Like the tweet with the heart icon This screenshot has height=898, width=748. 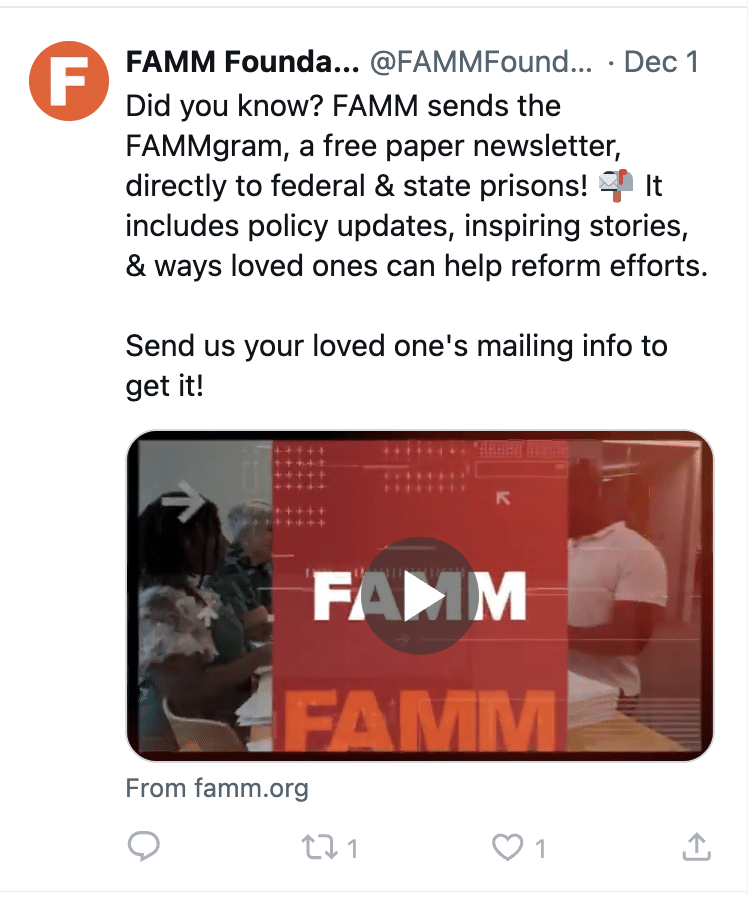click(x=508, y=848)
